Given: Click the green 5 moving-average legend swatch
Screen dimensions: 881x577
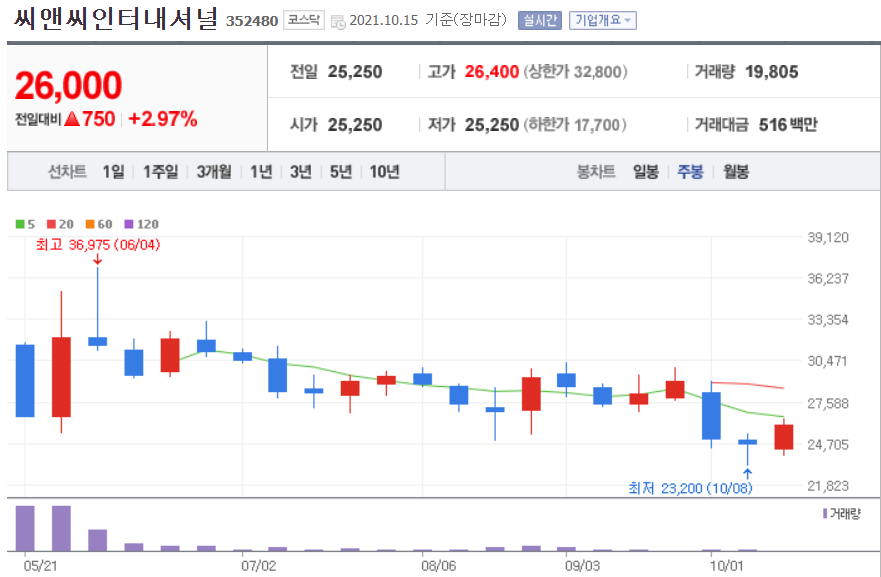Looking at the screenshot, I should tap(20, 224).
